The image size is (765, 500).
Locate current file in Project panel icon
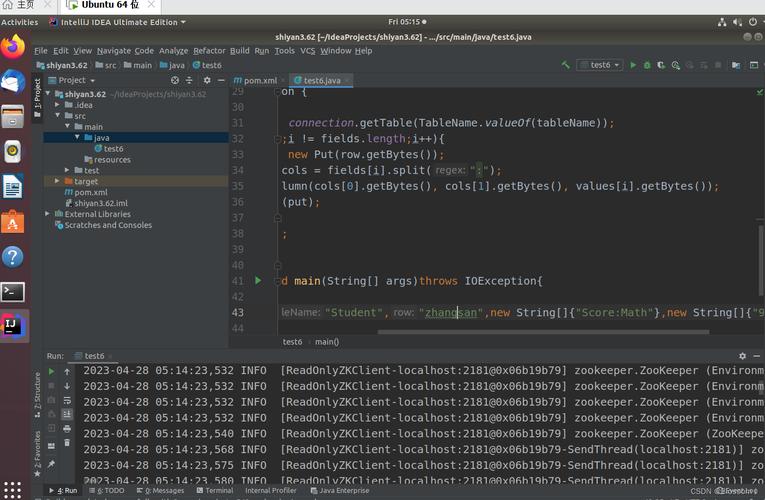pos(175,80)
